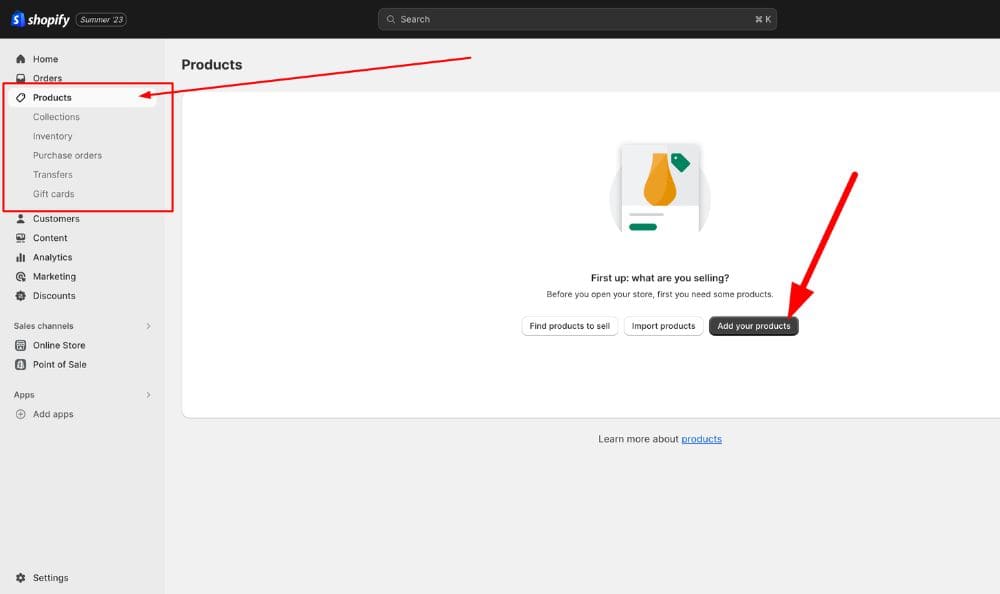Open Collections in the sidebar

coord(56,117)
